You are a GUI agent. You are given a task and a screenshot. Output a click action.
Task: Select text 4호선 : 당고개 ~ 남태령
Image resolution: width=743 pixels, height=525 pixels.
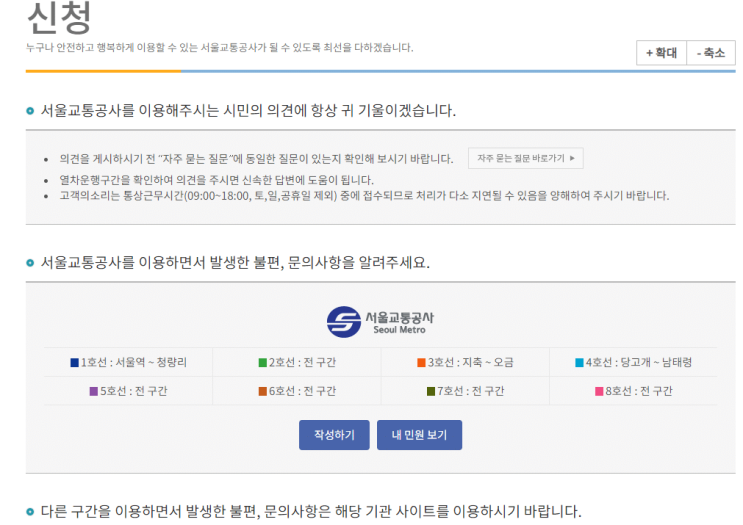pyautogui.click(x=639, y=362)
